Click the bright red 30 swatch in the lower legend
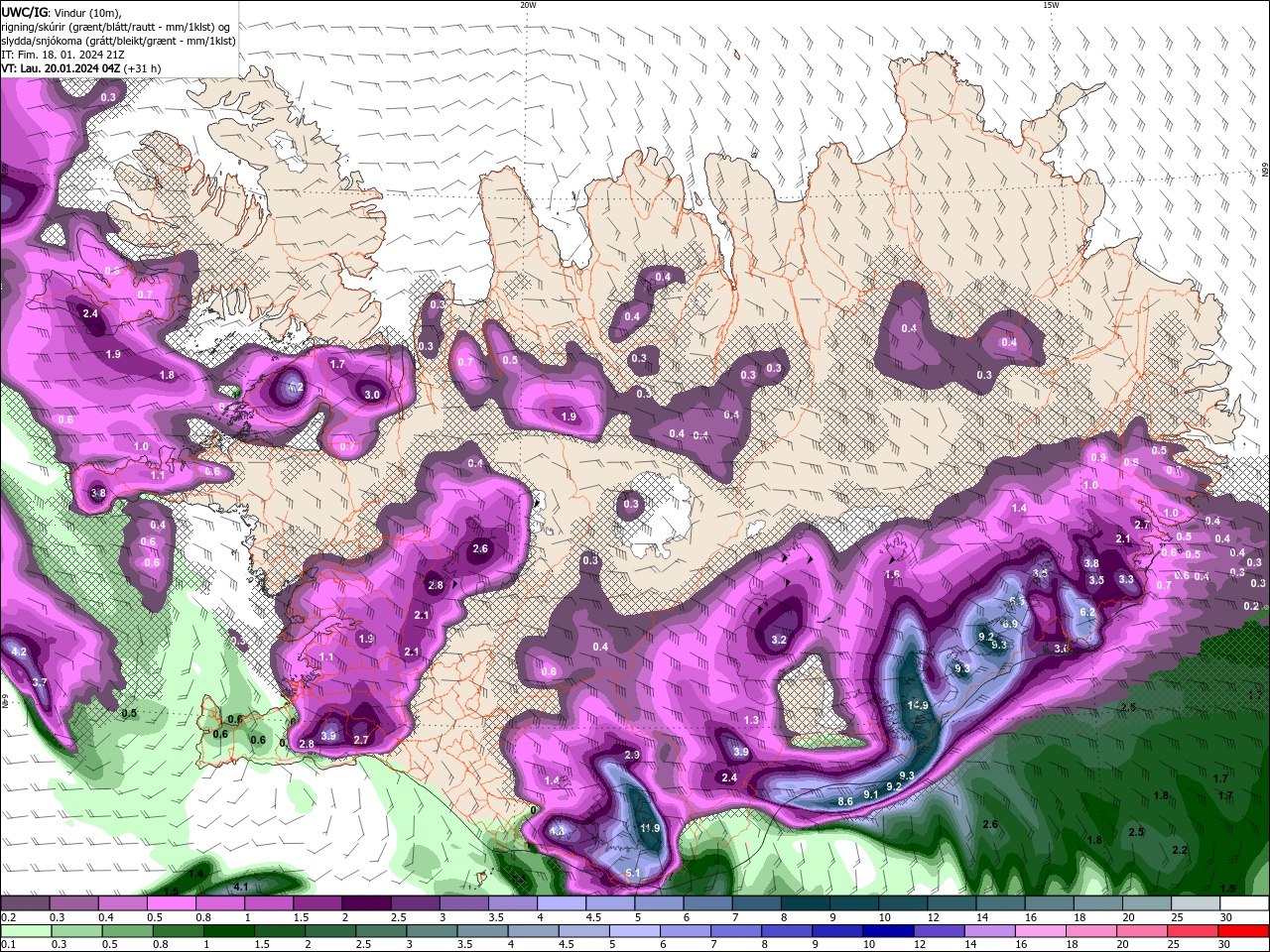 [1244, 931]
